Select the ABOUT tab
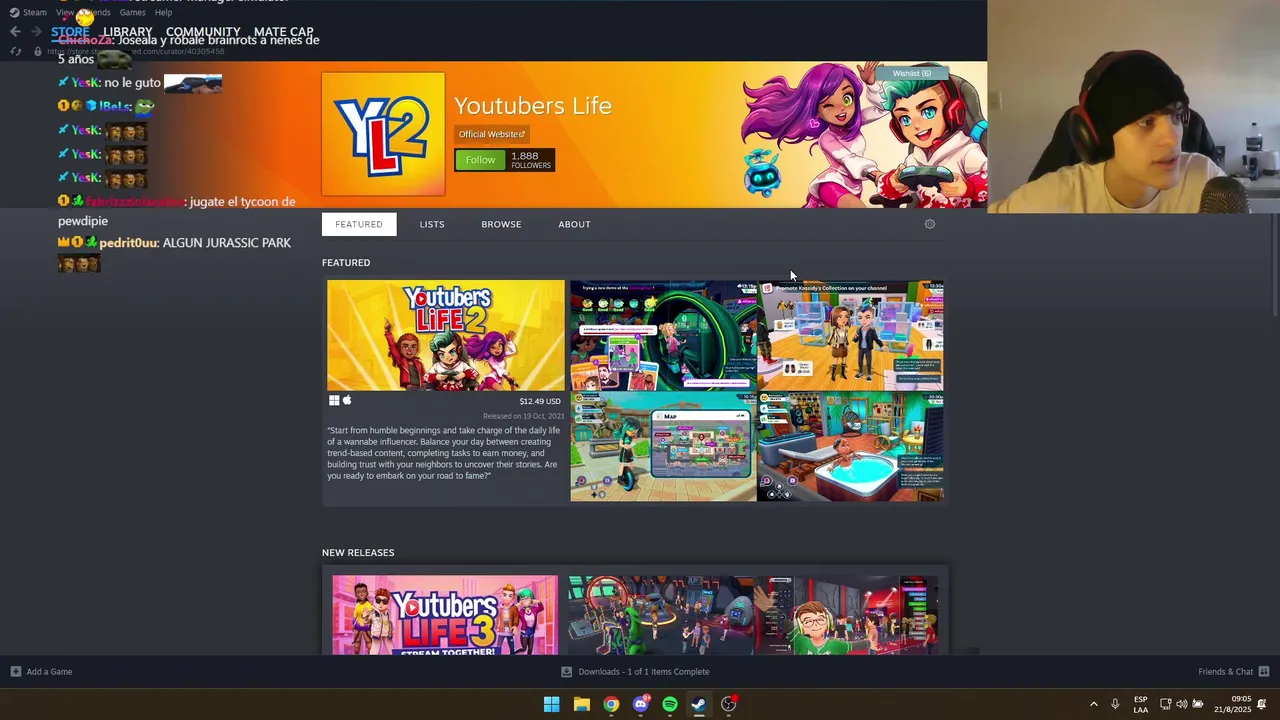This screenshot has width=1280, height=720. (x=574, y=224)
